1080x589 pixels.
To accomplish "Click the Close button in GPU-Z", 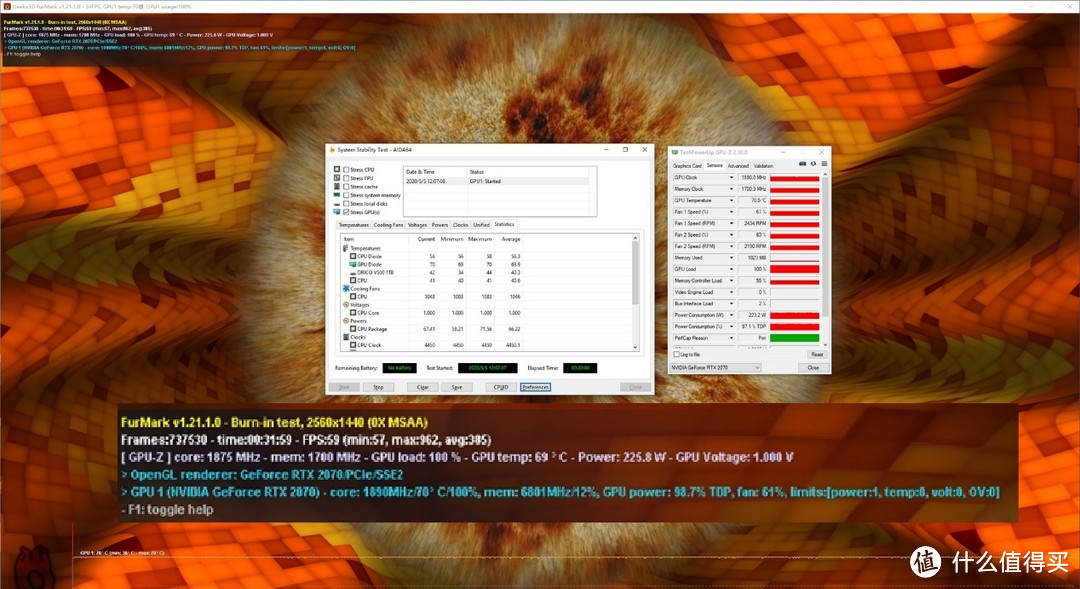I will tap(813, 368).
